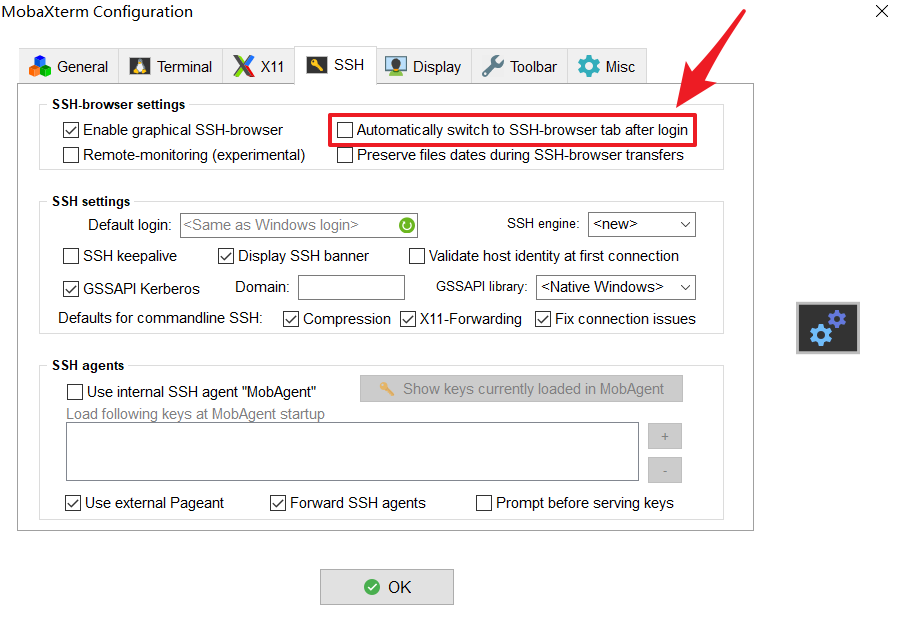Expand the GSSAPI library dropdown

(616, 287)
